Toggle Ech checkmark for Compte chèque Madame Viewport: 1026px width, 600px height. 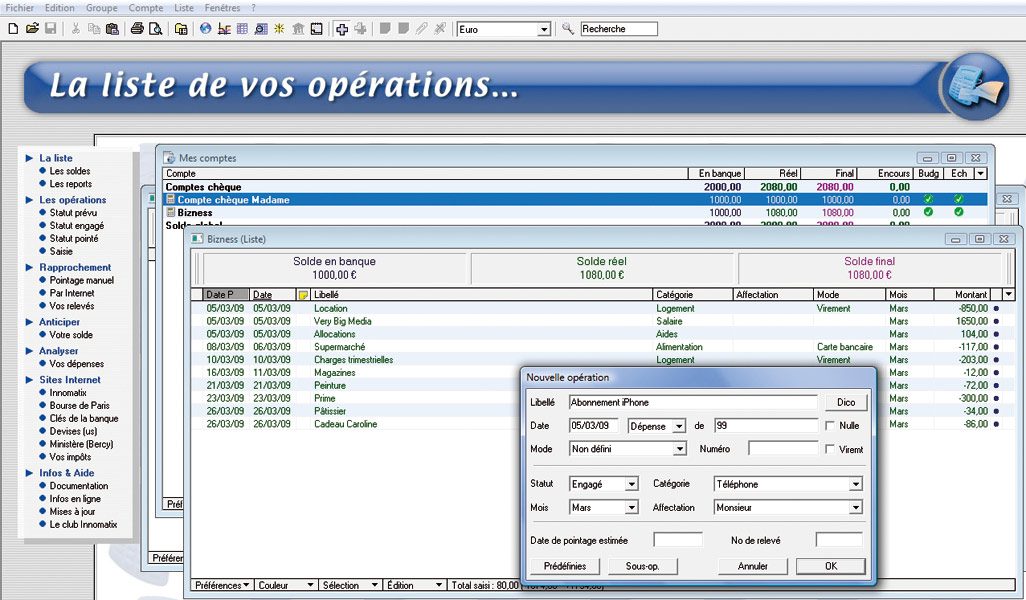959,199
